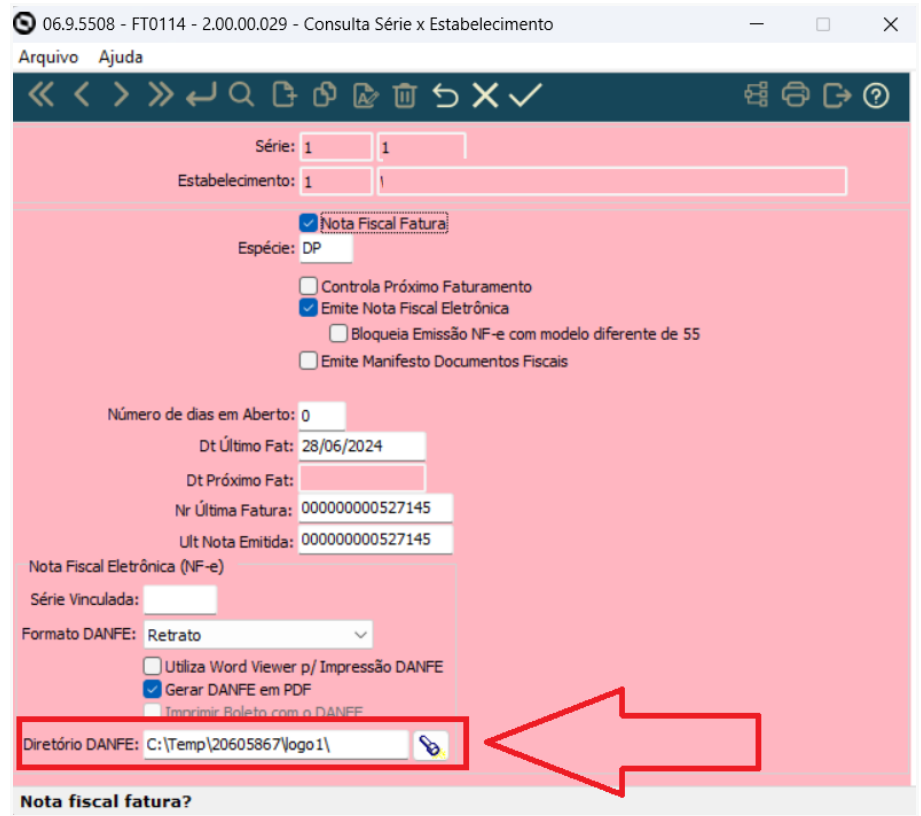Uncheck Nota Fiscal Fatura checkbox

[x=308, y=223]
